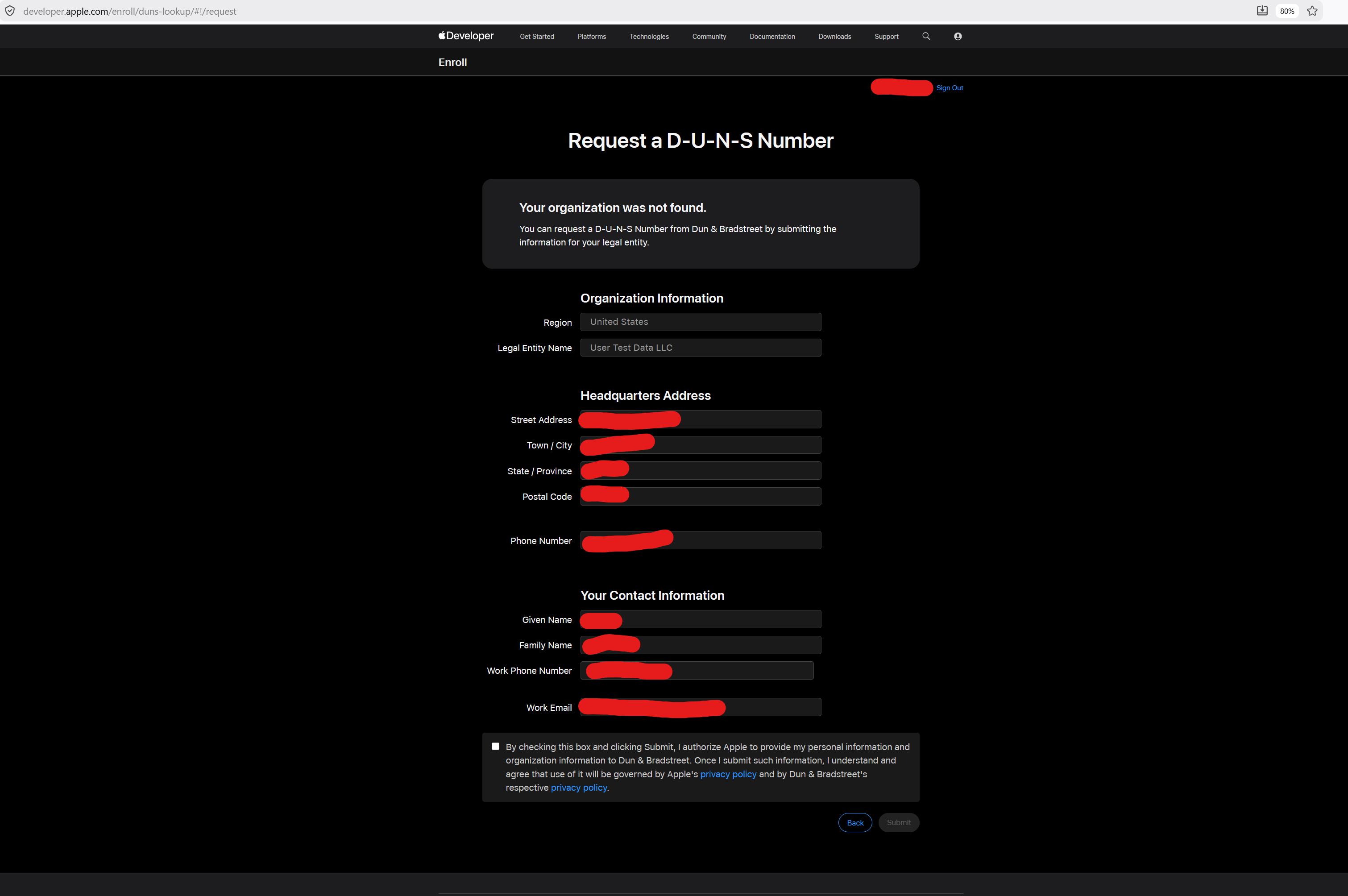Open the Get Started menu
This screenshot has height=896, width=1348.
click(x=537, y=37)
